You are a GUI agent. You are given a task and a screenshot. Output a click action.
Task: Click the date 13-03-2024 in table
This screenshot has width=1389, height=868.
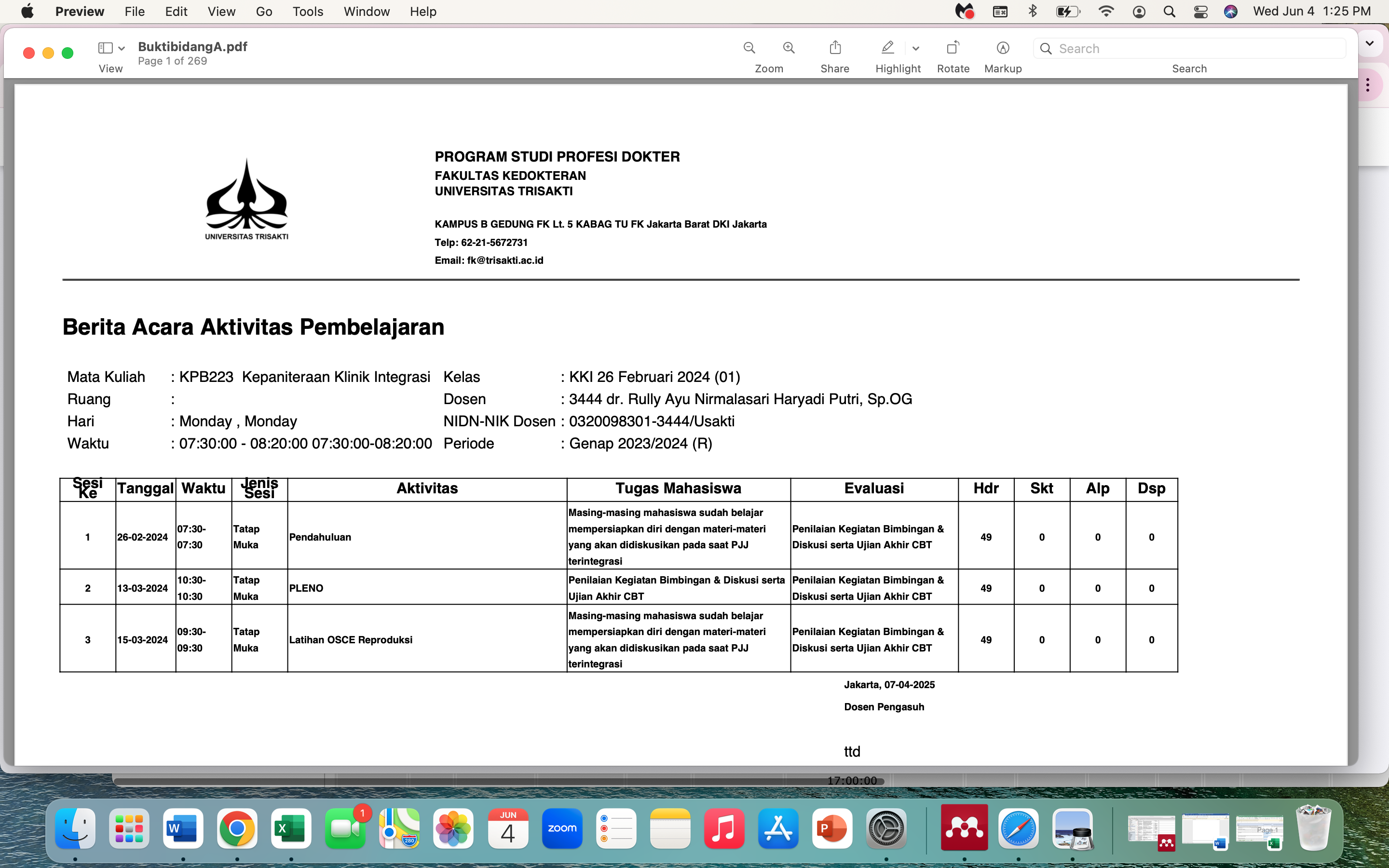coord(142,588)
